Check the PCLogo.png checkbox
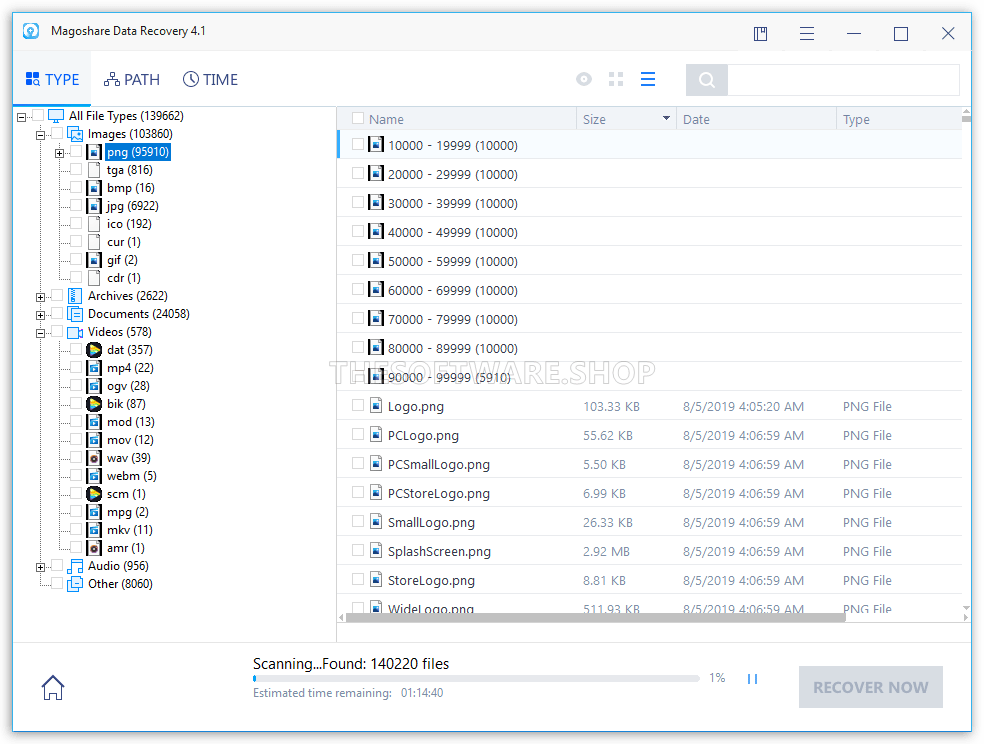The image size is (984, 744). pos(358,434)
